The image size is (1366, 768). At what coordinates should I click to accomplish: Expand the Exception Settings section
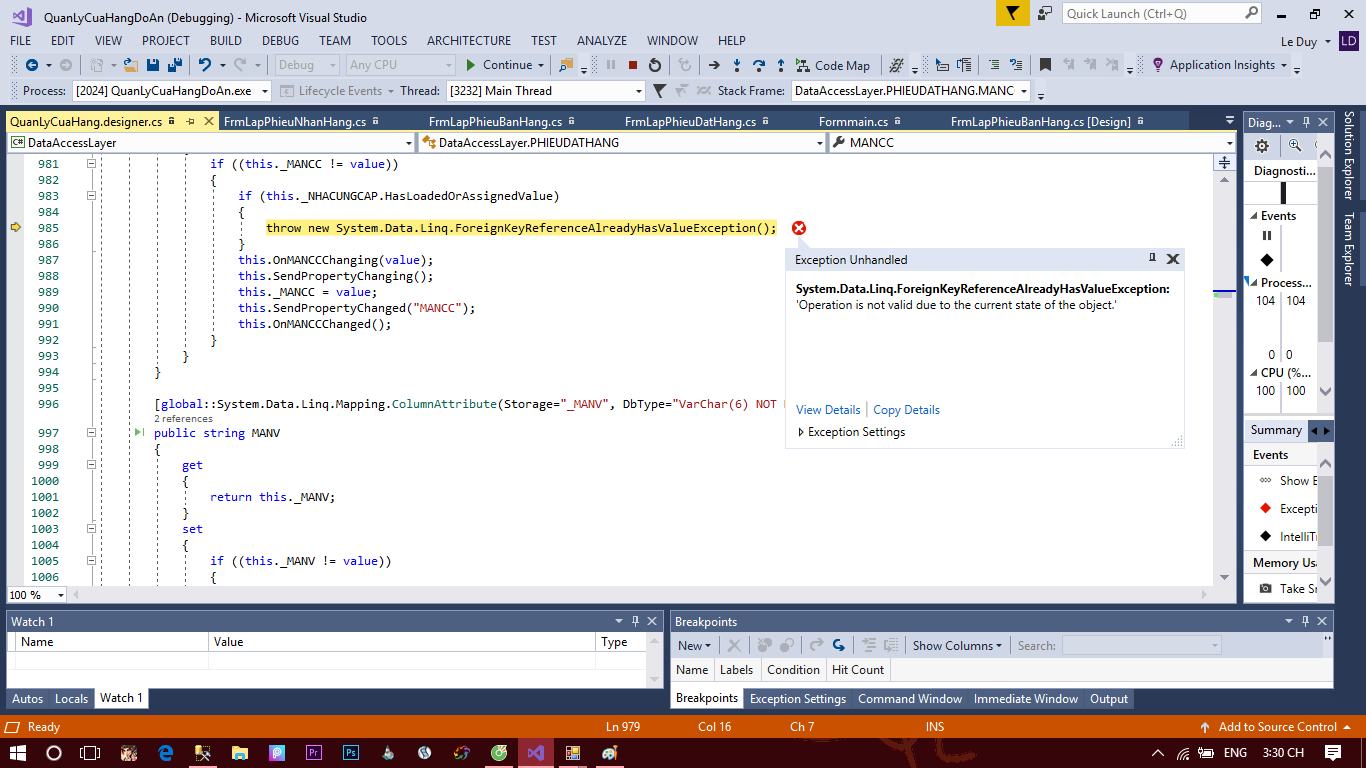click(801, 432)
